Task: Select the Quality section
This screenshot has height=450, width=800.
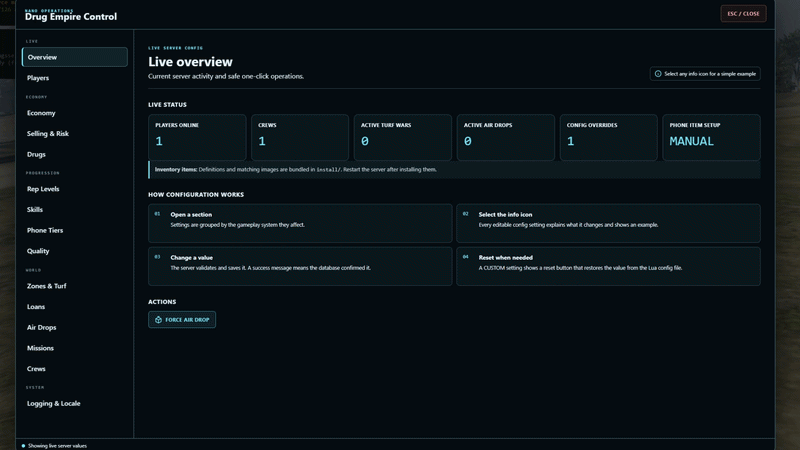Action: click(74, 251)
